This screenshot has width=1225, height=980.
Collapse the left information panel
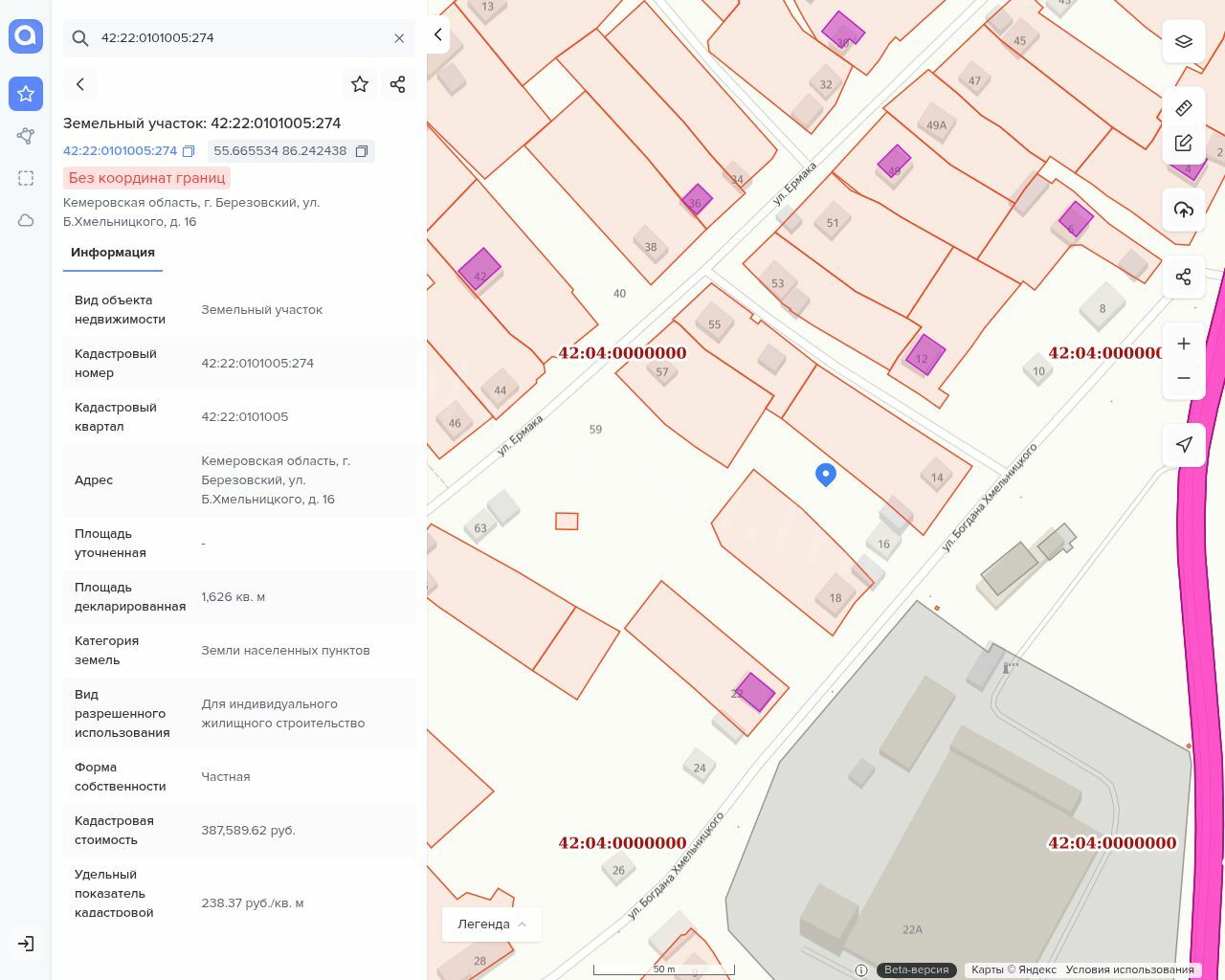pyautogui.click(x=437, y=35)
